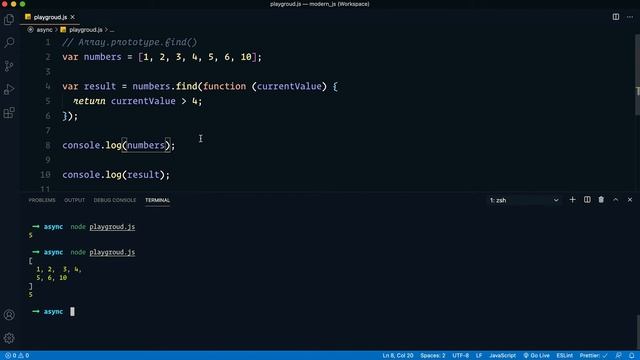640x360 pixels.
Task: Change encoding via UTF-8 status item
Action: point(460,356)
